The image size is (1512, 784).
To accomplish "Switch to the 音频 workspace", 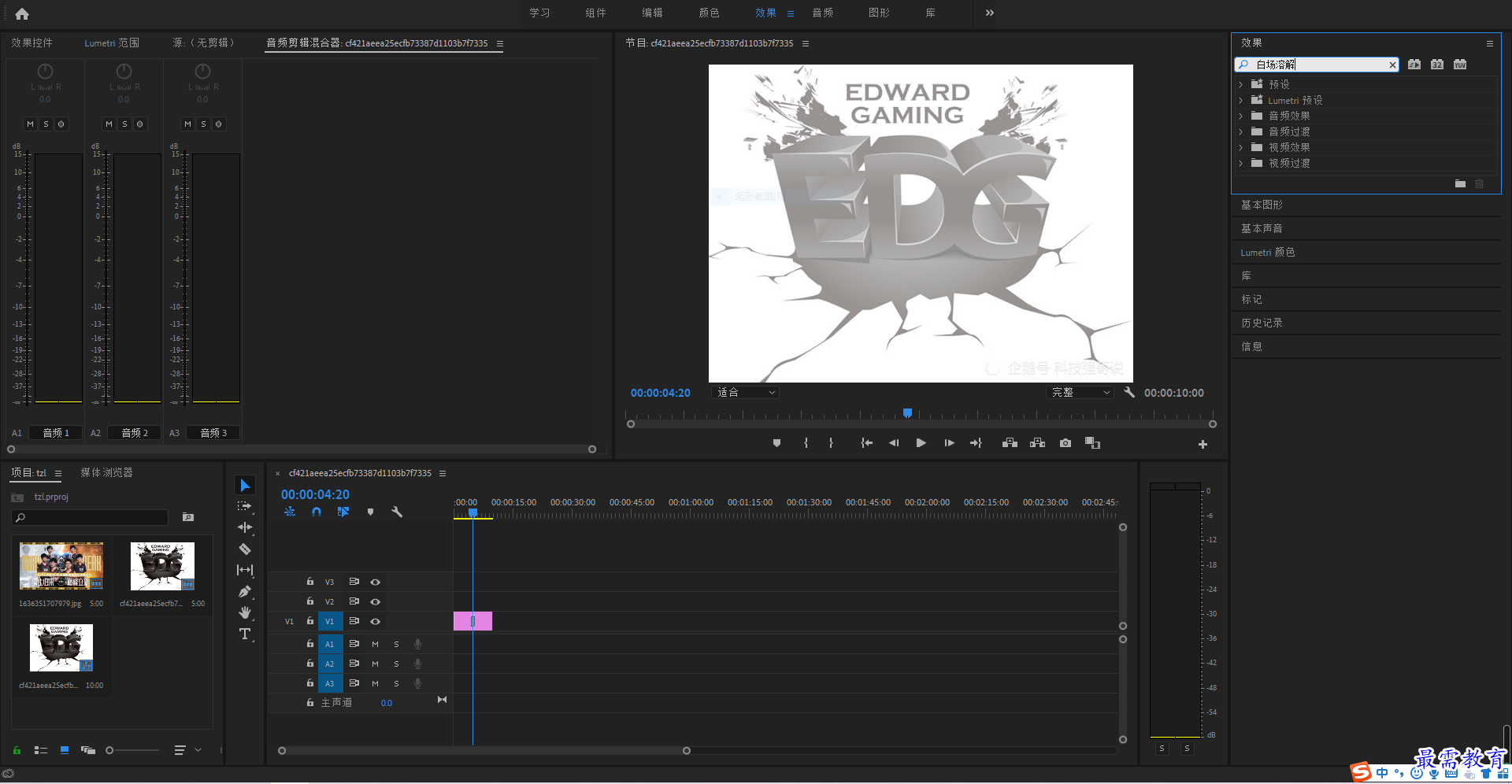I will tap(822, 13).
